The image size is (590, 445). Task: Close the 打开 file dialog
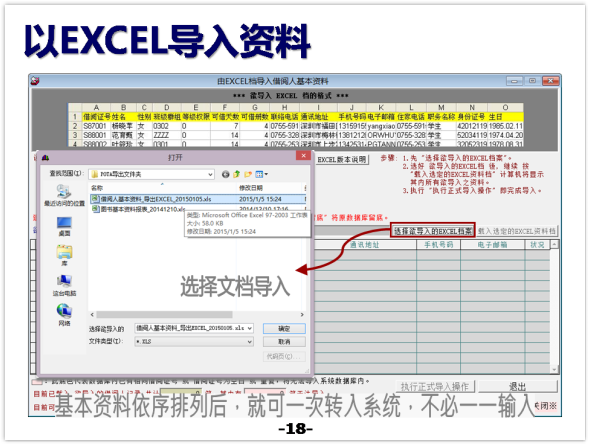pos(303,156)
